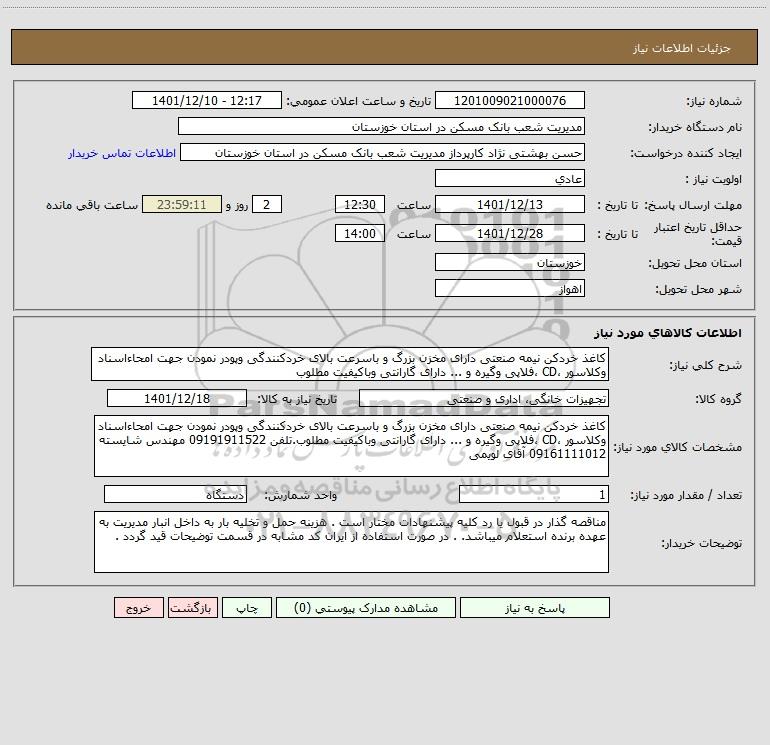Image resolution: width=770 pixels, height=745 pixels.
Task: Click the deadline time field 12:30
Action: (359, 204)
